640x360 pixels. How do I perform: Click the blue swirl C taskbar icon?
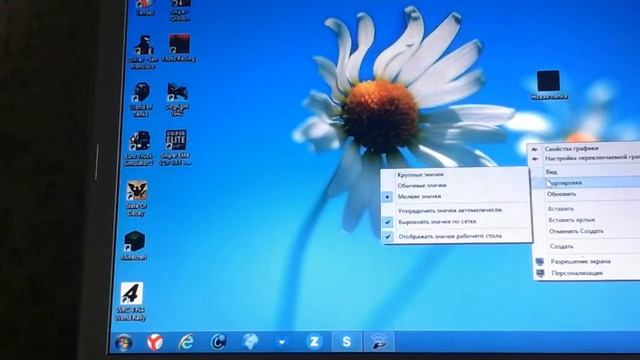point(218,342)
